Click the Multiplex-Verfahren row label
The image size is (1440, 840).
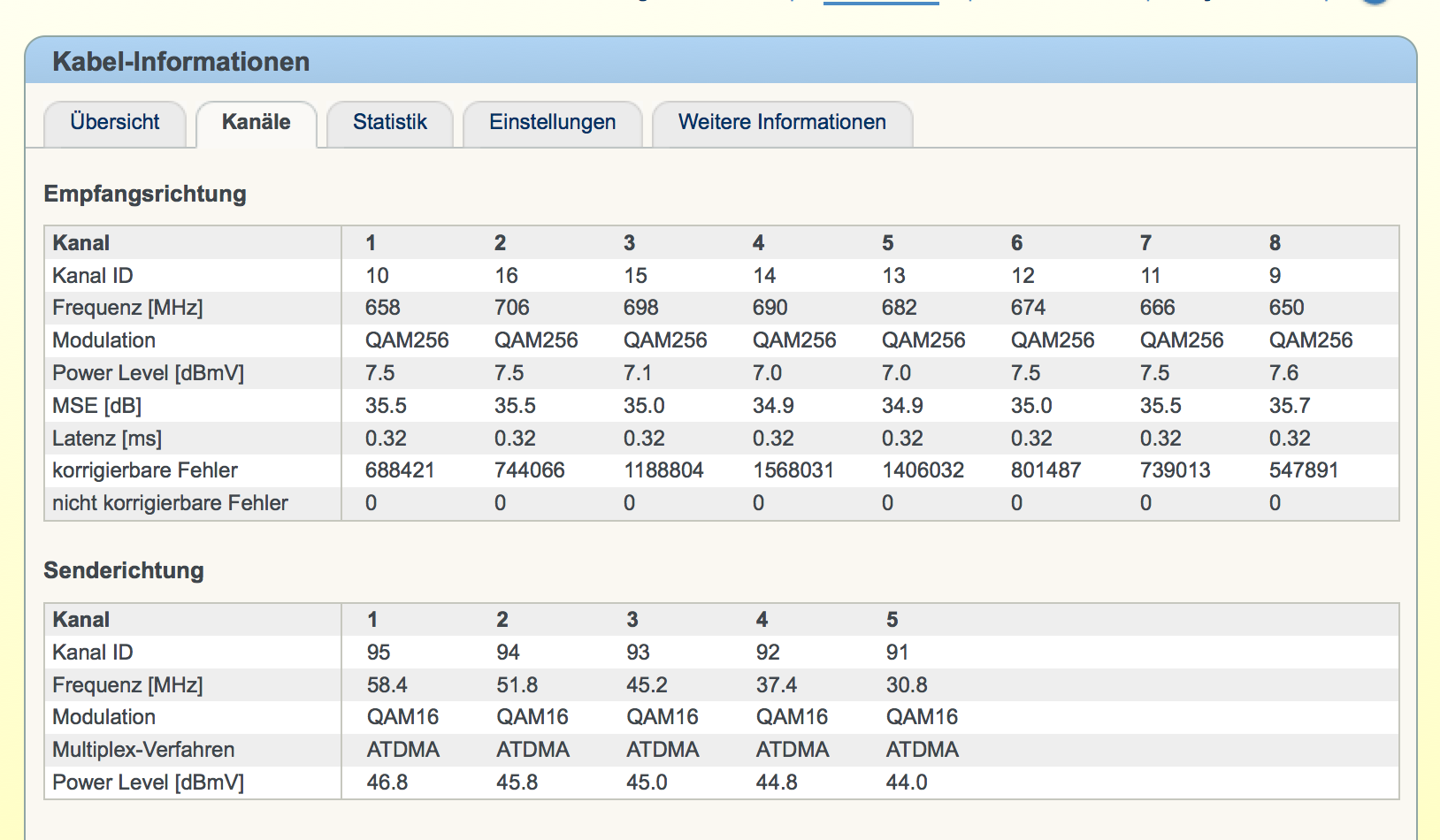(143, 750)
